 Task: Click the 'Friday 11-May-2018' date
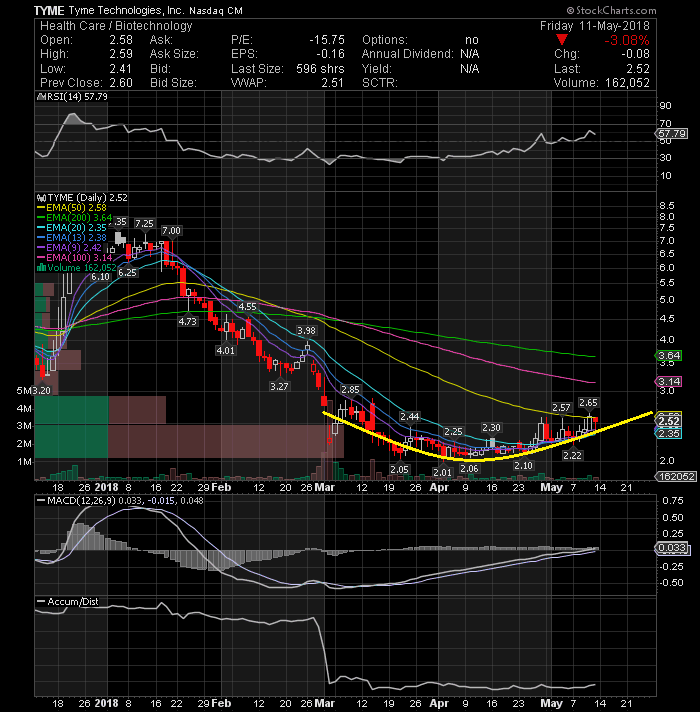point(595,26)
